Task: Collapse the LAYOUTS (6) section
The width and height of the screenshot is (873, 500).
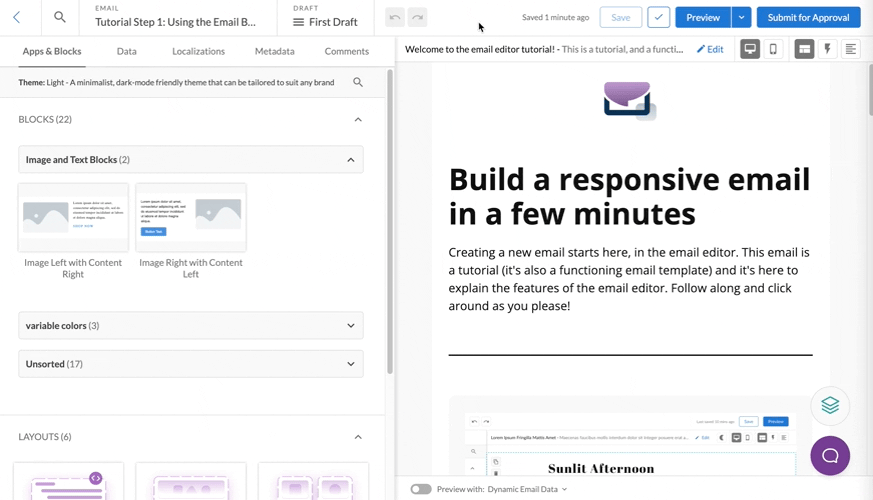Action: pyautogui.click(x=358, y=437)
